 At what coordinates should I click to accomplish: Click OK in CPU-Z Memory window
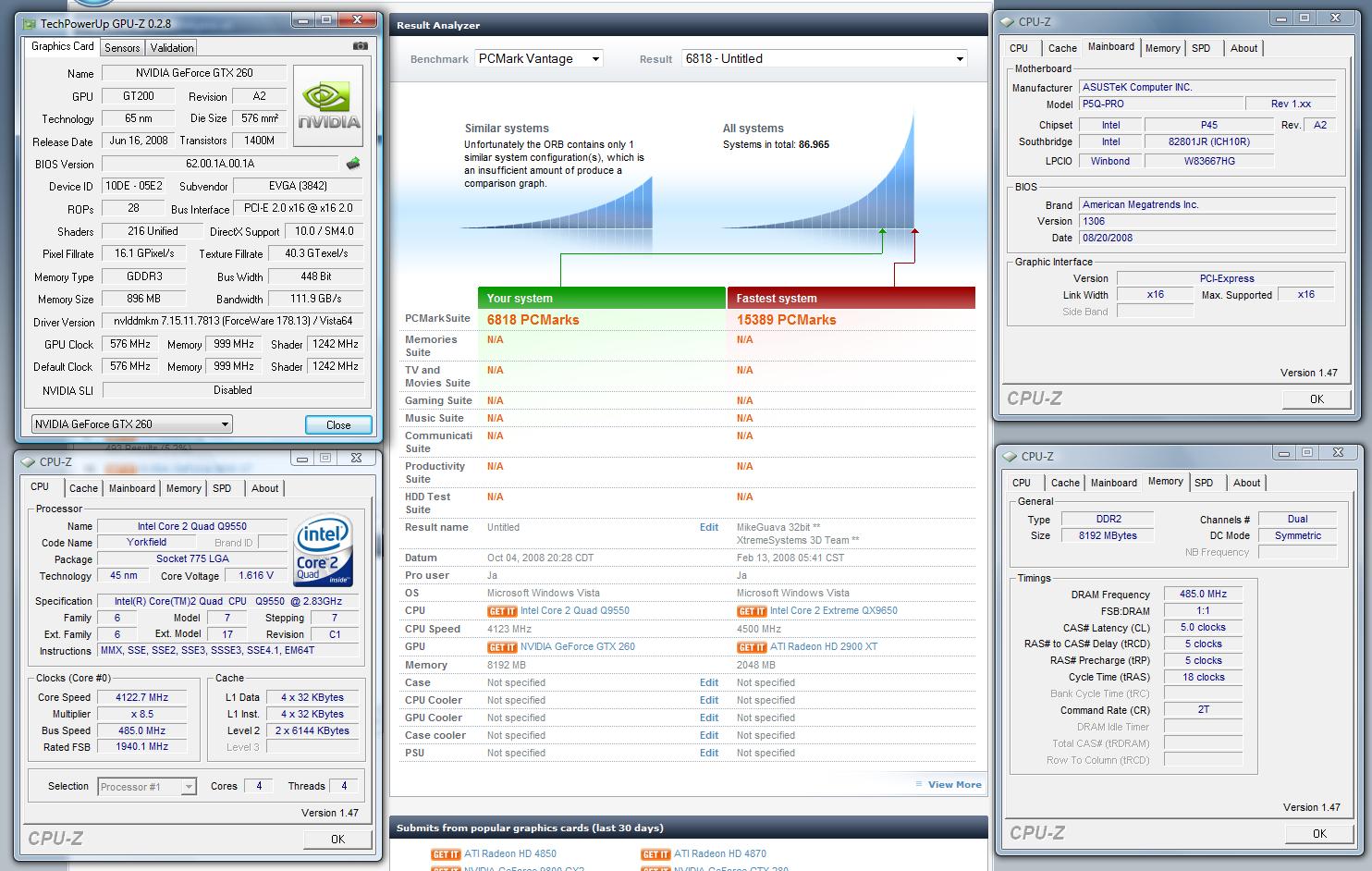(1319, 834)
